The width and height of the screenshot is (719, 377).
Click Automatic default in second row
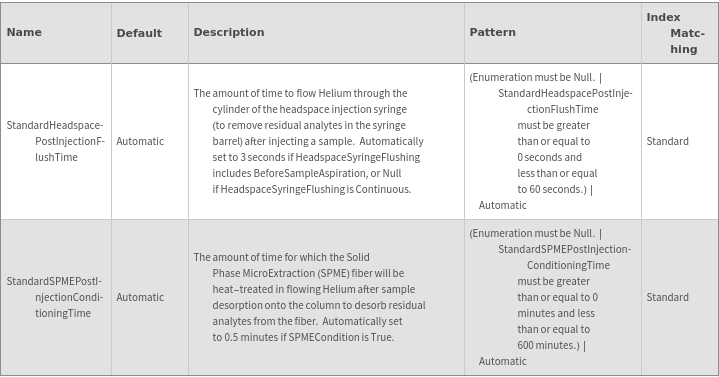(x=140, y=297)
